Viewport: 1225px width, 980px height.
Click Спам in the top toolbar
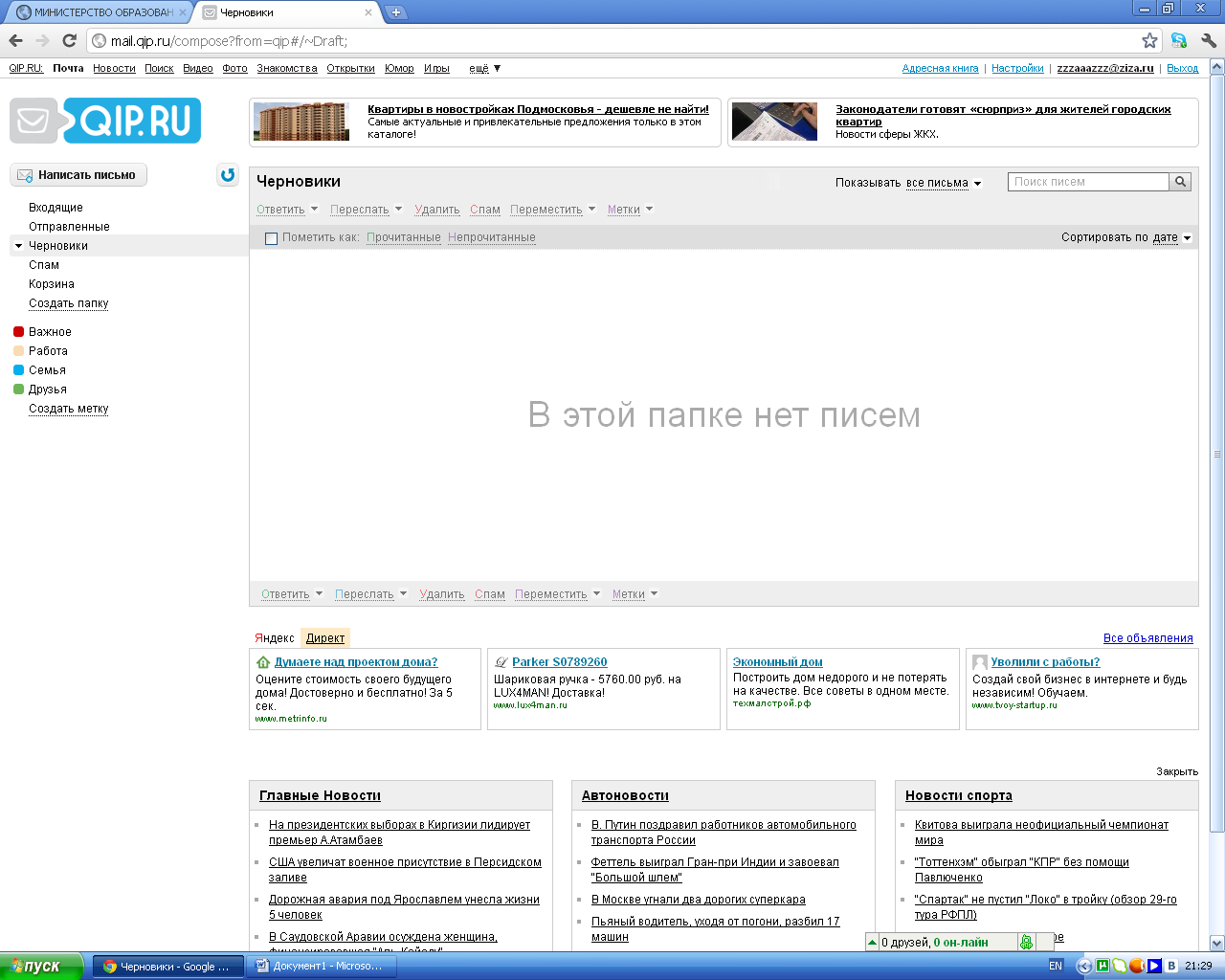485,210
